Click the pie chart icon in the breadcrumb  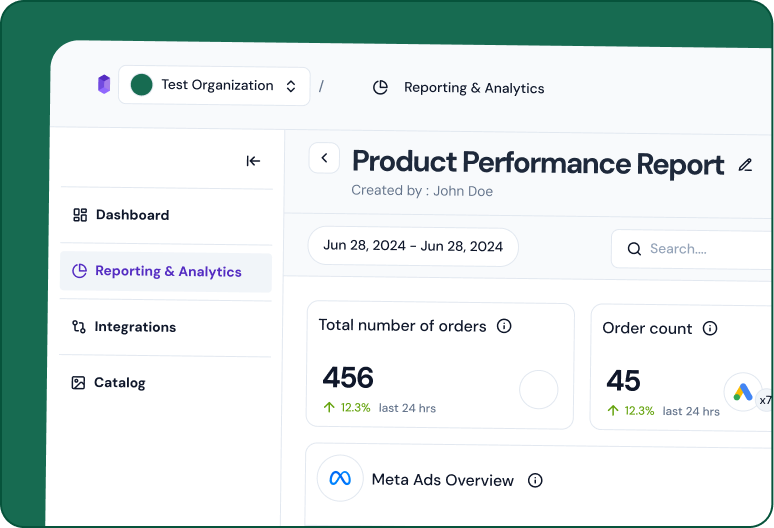coord(380,87)
